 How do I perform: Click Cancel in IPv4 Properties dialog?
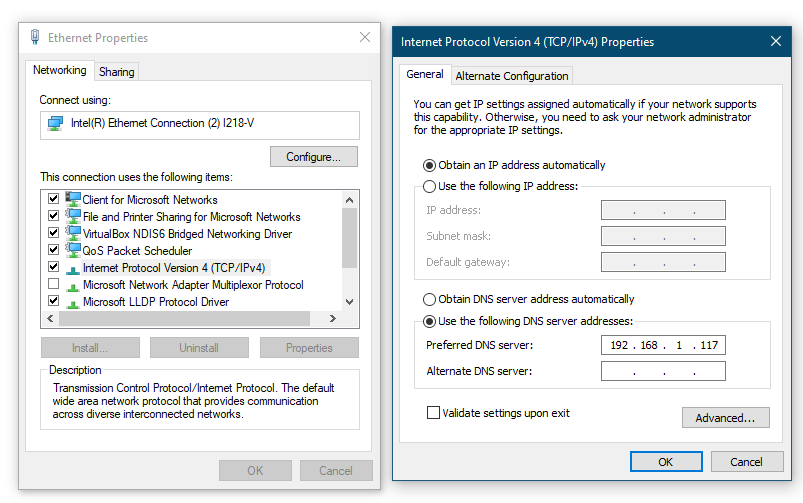[x=747, y=462]
